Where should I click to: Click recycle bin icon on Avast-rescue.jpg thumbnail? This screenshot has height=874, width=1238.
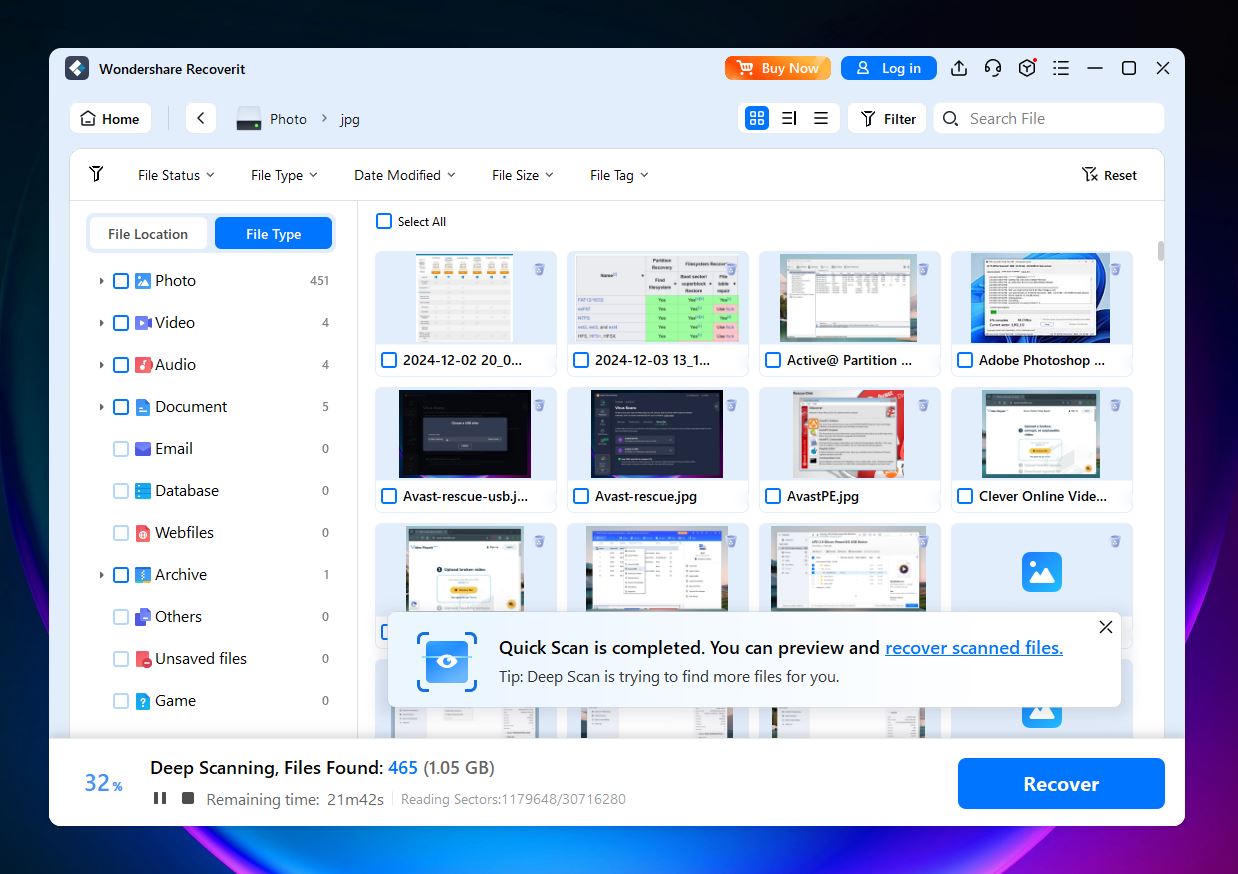pos(731,405)
